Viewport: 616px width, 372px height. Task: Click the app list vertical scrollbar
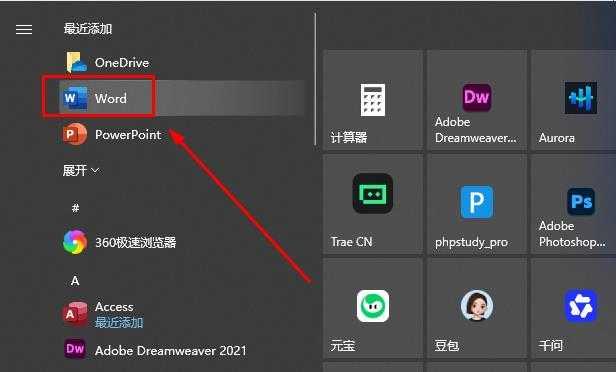point(315,79)
